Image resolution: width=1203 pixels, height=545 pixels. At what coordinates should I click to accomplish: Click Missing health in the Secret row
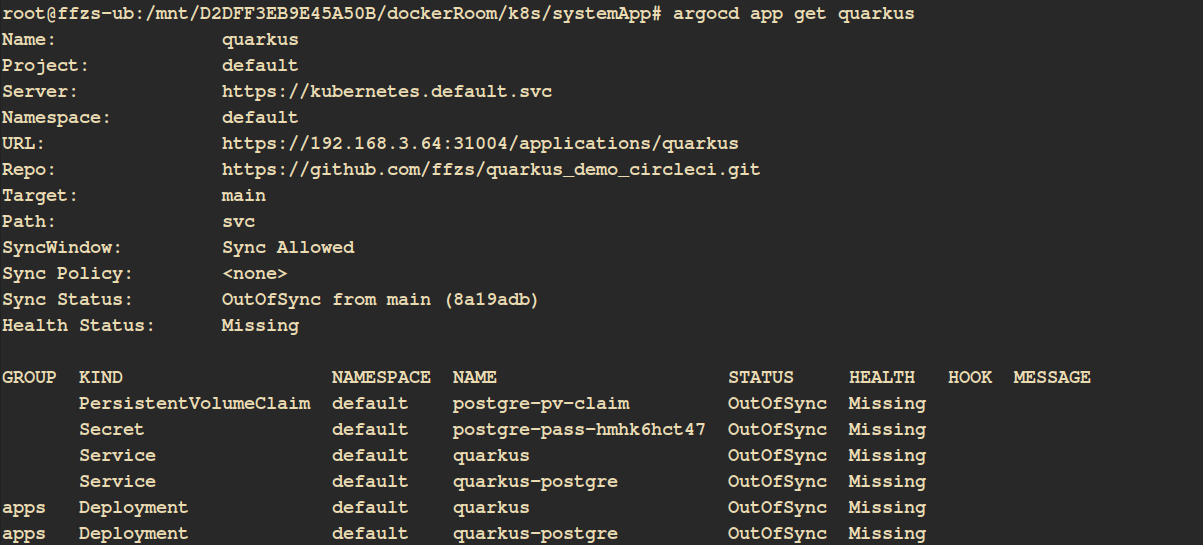888,430
